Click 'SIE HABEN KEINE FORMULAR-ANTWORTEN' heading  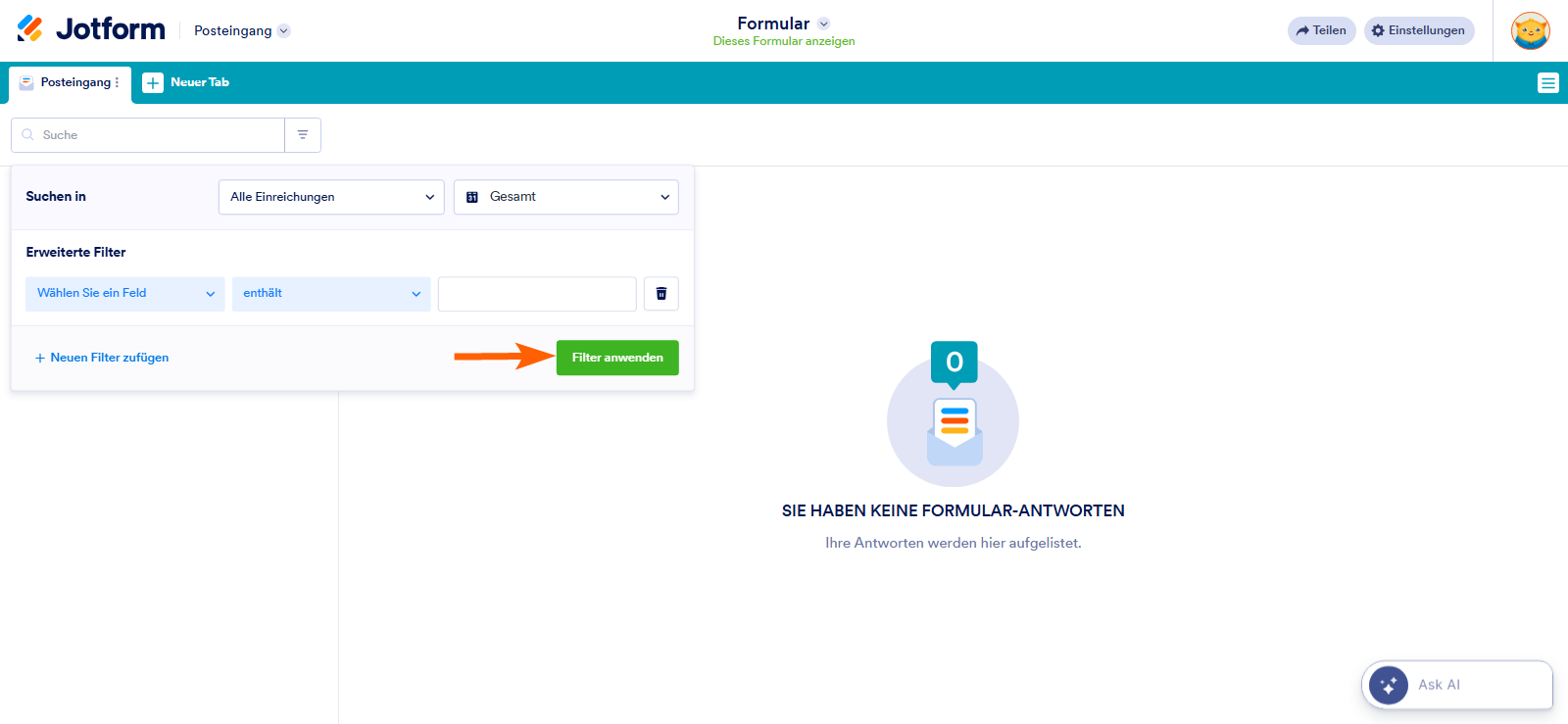pos(954,510)
